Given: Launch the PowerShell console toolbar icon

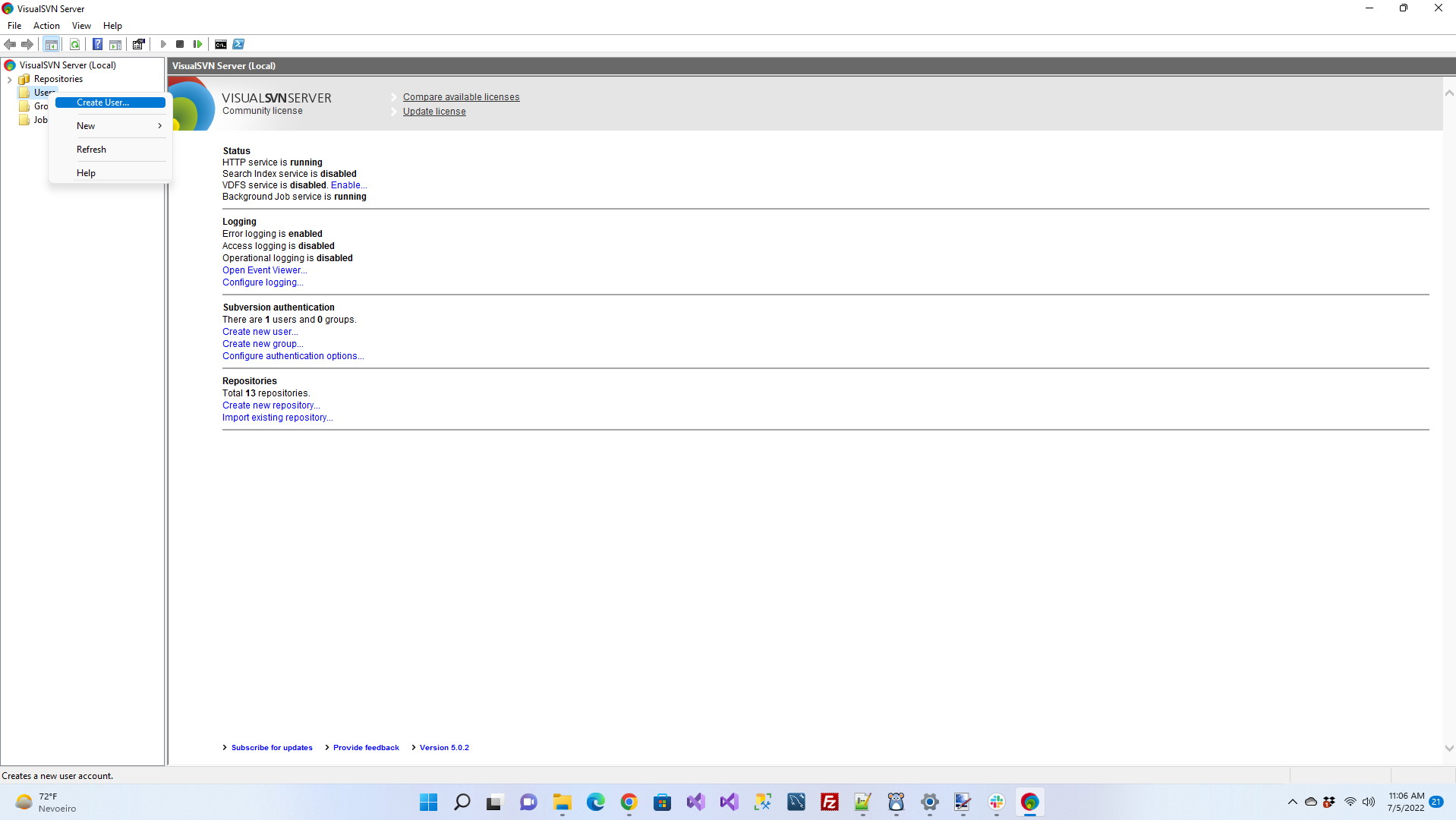Looking at the screenshot, I should pyautogui.click(x=238, y=44).
